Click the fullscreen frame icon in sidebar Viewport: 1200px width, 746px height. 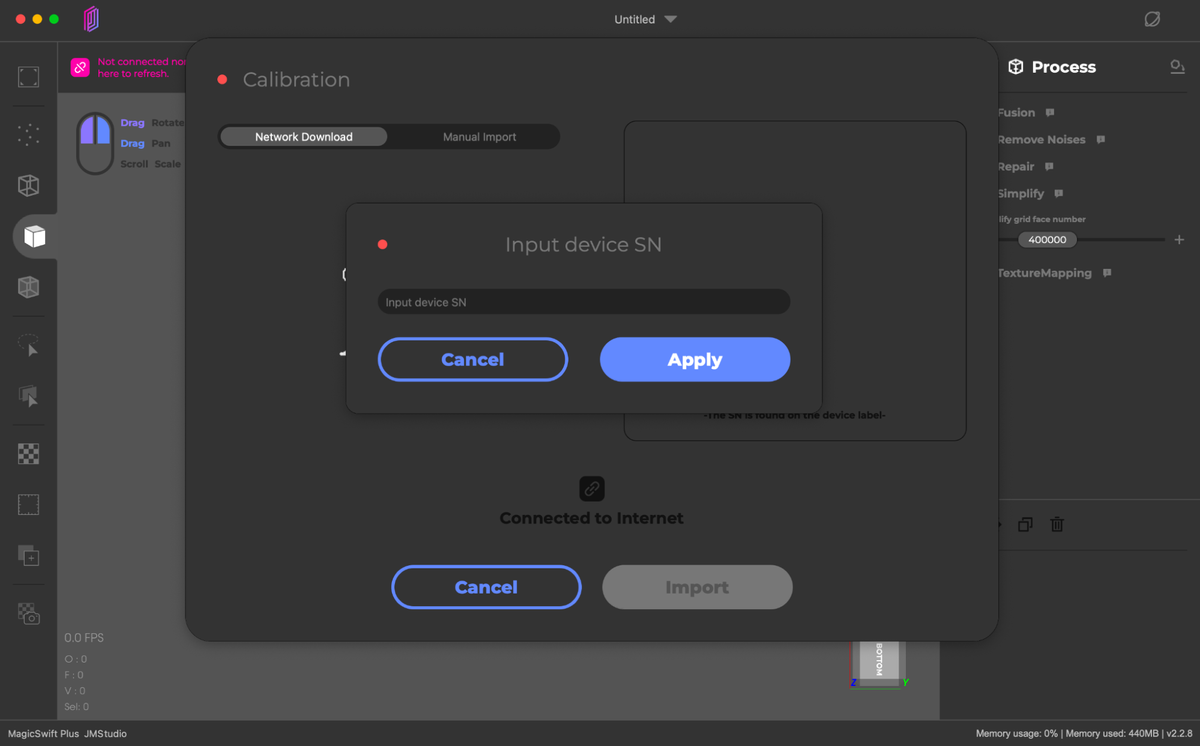pos(28,77)
